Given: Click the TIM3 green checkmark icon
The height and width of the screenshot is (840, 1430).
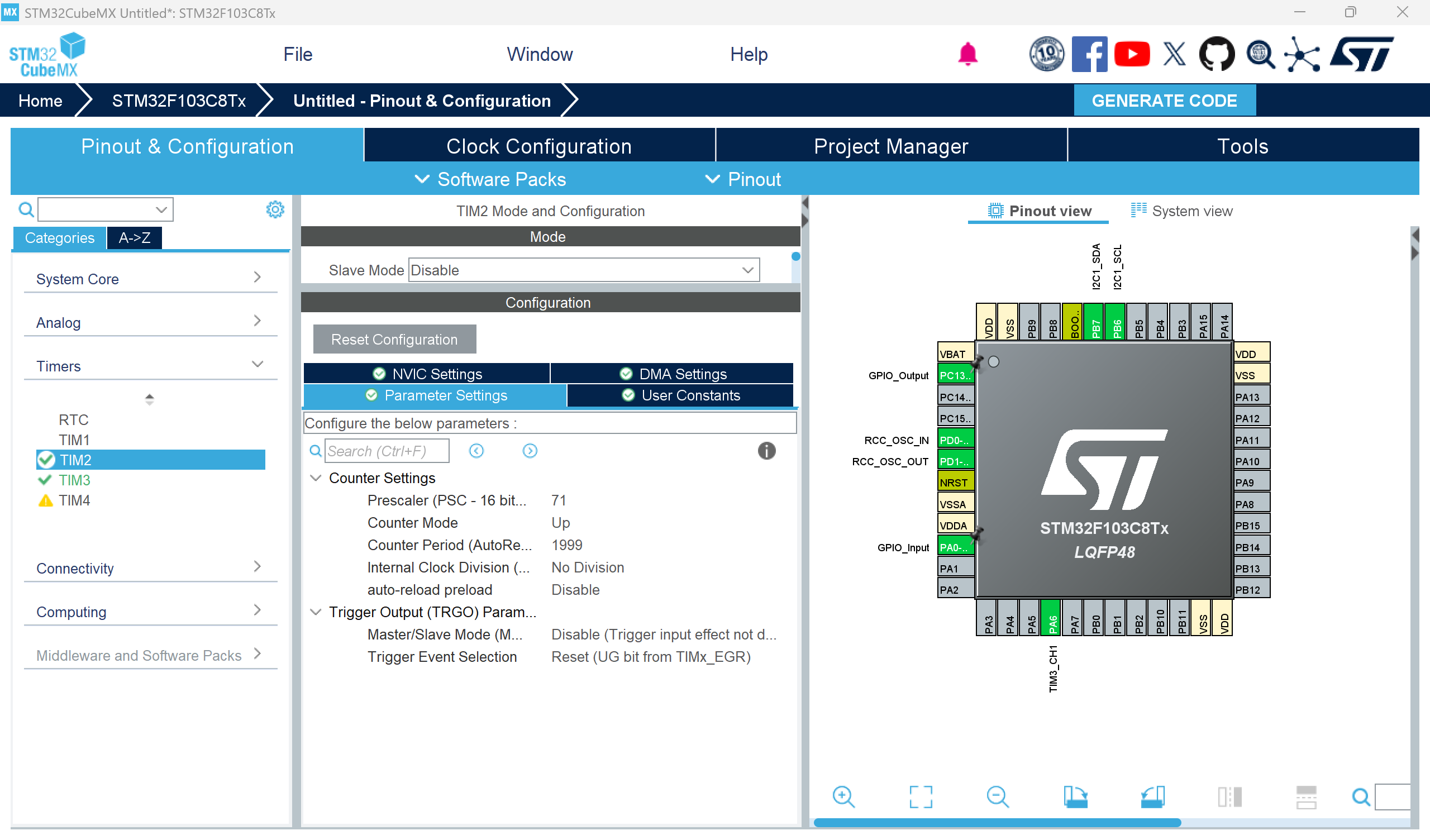Looking at the screenshot, I should 45,480.
